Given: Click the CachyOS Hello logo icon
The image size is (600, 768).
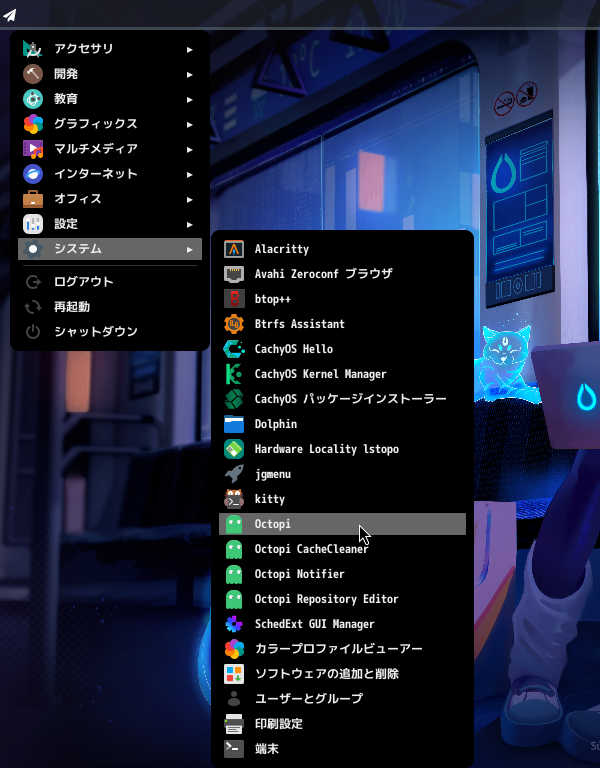Looking at the screenshot, I should (234, 349).
